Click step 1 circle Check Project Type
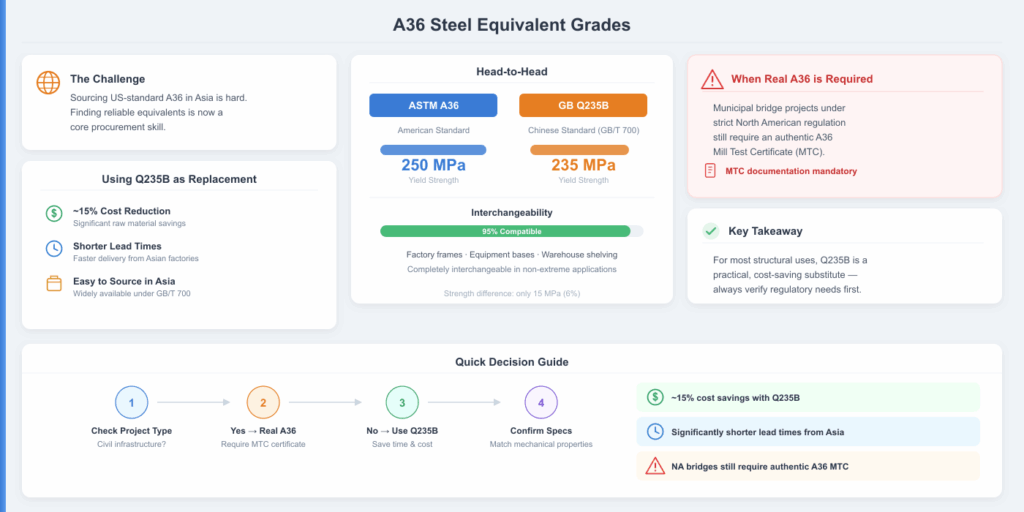This screenshot has width=1024, height=512. (x=131, y=402)
